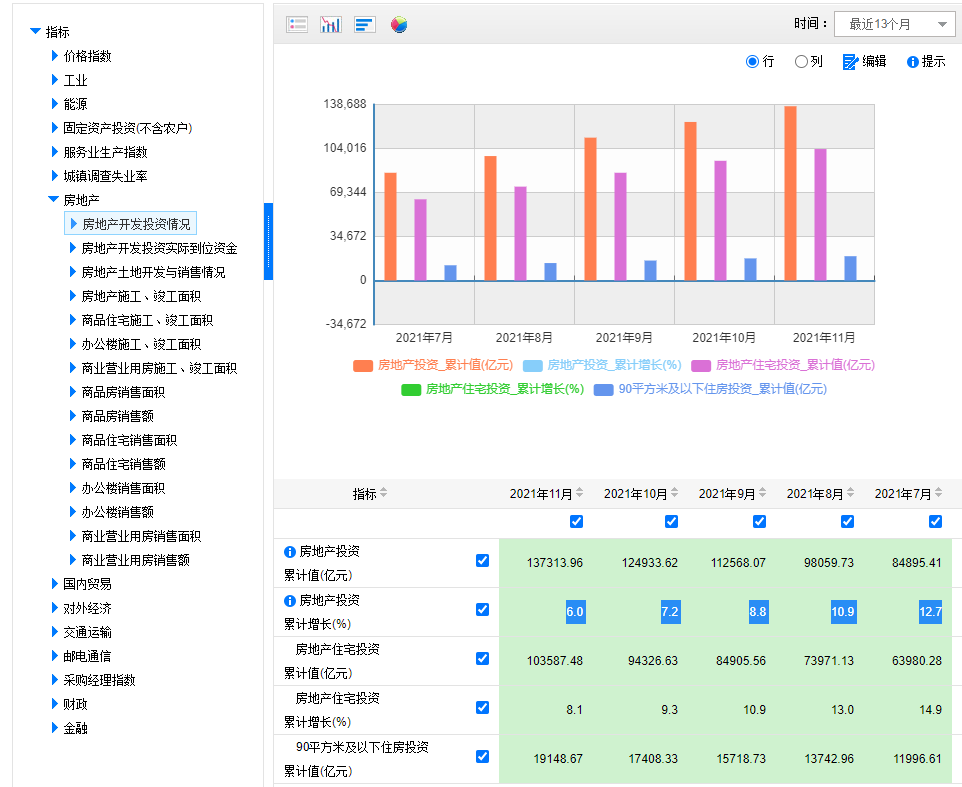Select the 列 radio button
The width and height of the screenshot is (962, 787).
point(801,62)
